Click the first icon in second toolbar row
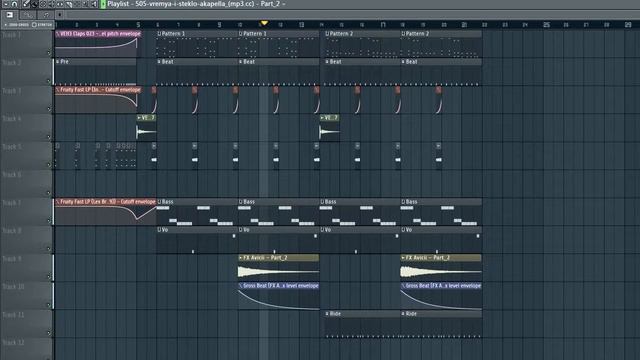 pyautogui.click(x=9, y=15)
